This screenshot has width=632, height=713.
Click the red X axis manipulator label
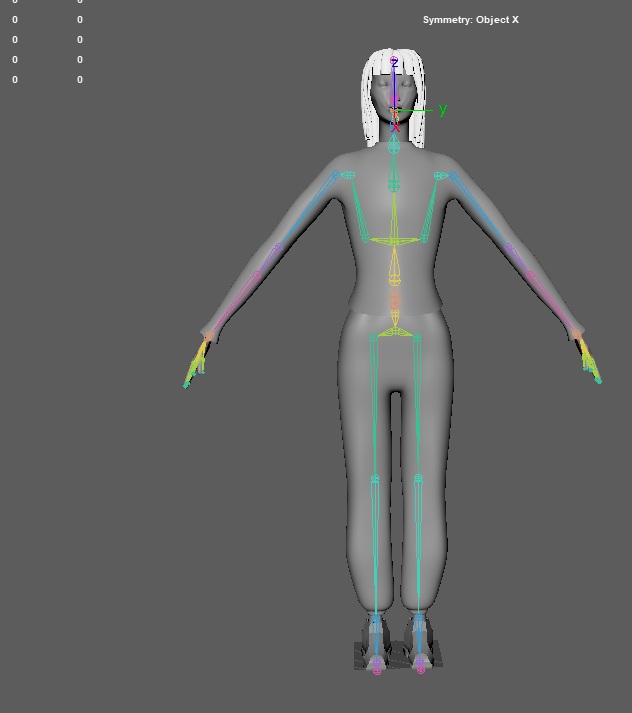[x=395, y=128]
